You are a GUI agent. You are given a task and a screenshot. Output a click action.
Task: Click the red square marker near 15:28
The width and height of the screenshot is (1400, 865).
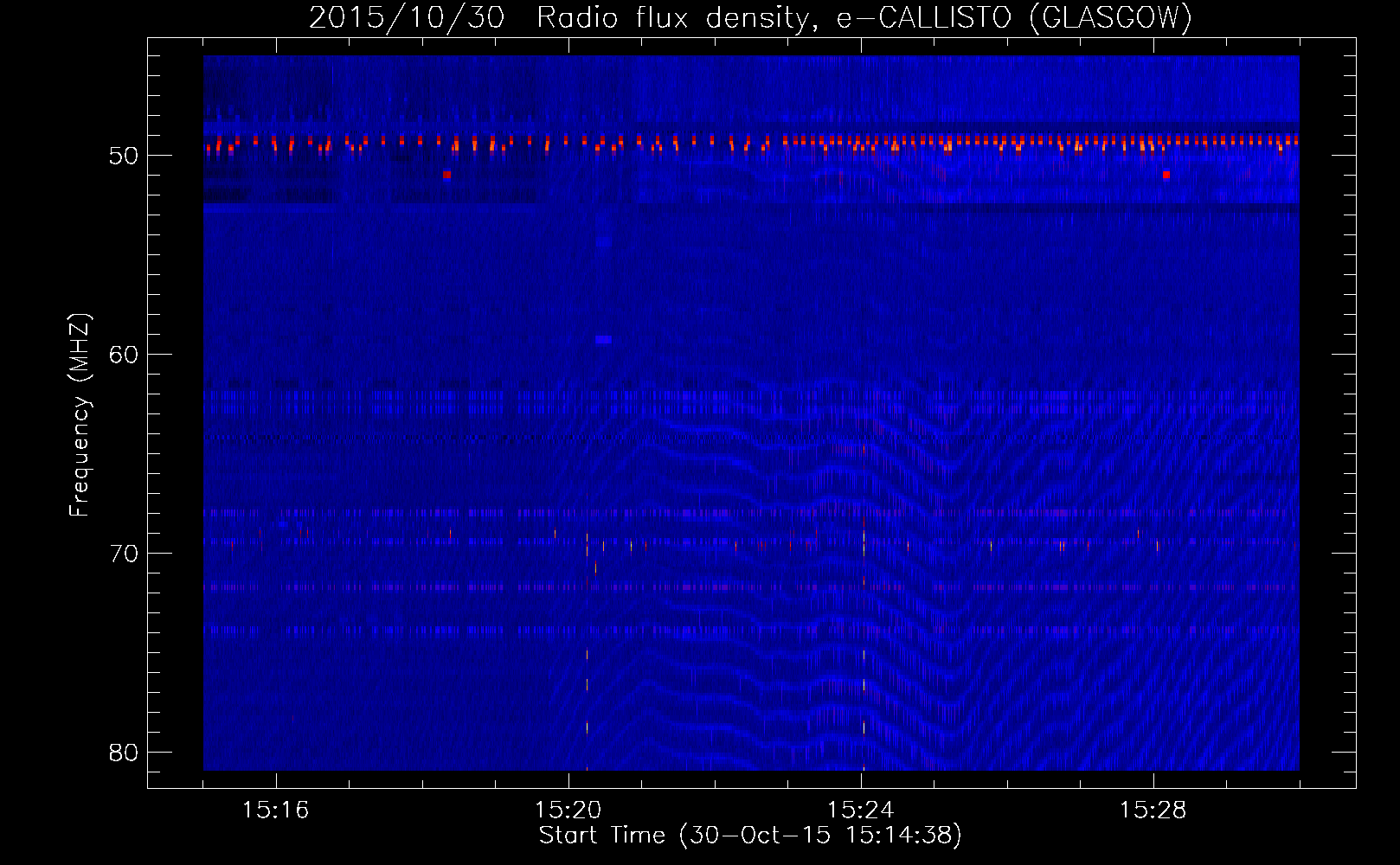(x=1166, y=175)
